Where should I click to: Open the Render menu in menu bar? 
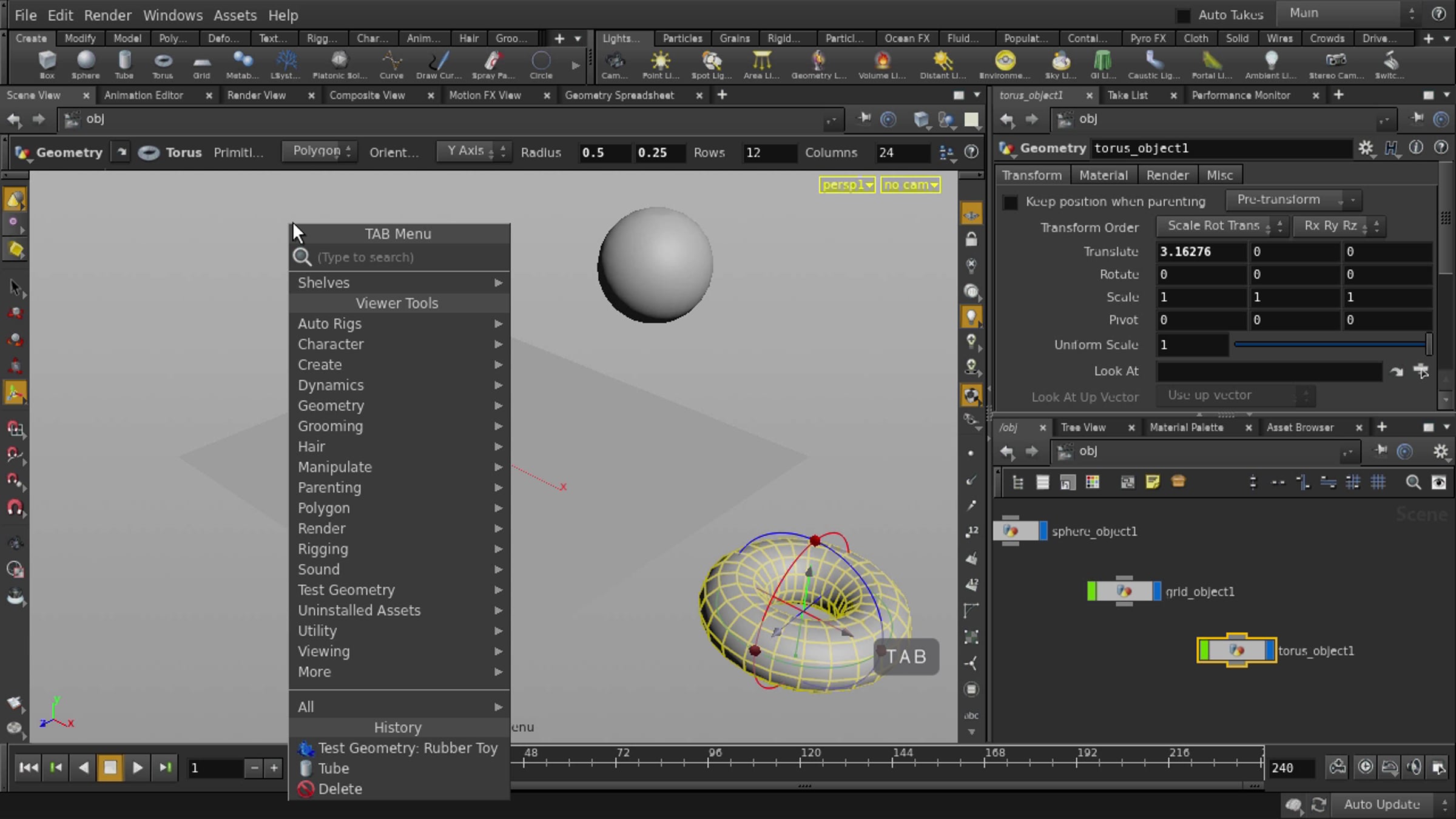[107, 15]
